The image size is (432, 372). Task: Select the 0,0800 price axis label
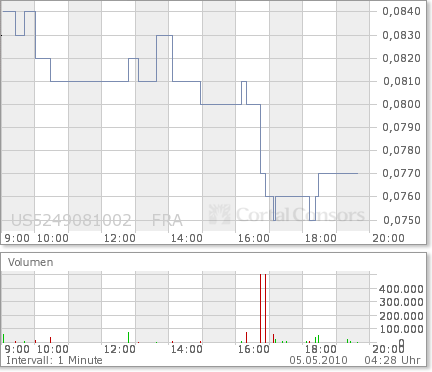401,104
